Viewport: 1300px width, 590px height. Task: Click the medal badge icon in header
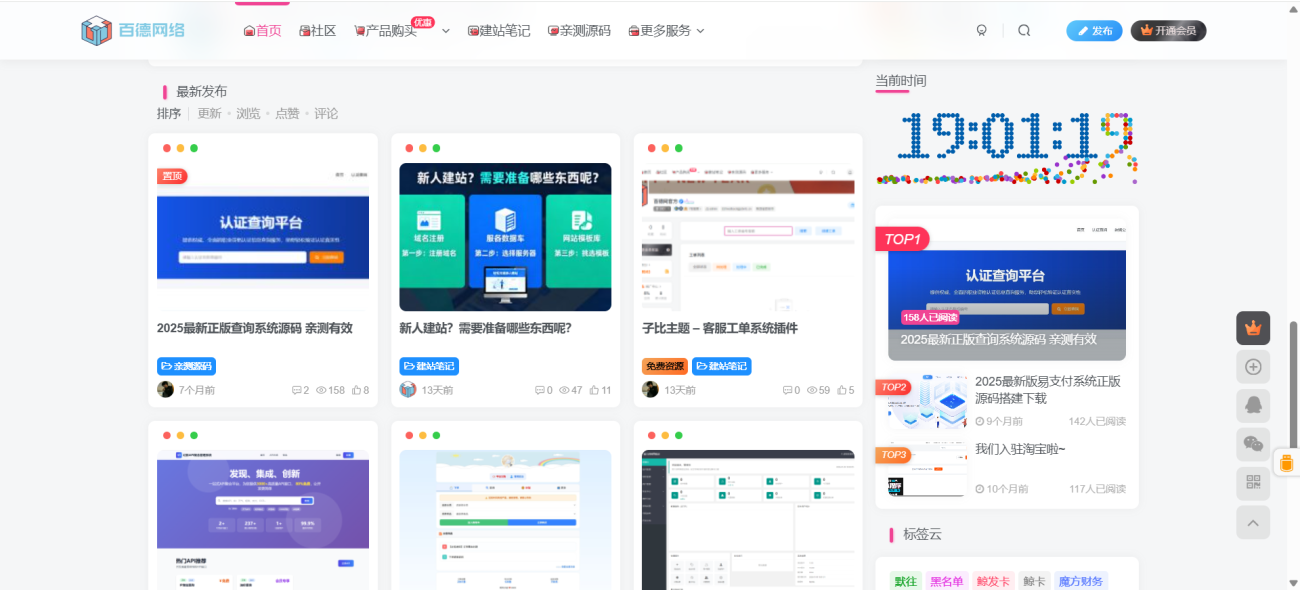(982, 30)
